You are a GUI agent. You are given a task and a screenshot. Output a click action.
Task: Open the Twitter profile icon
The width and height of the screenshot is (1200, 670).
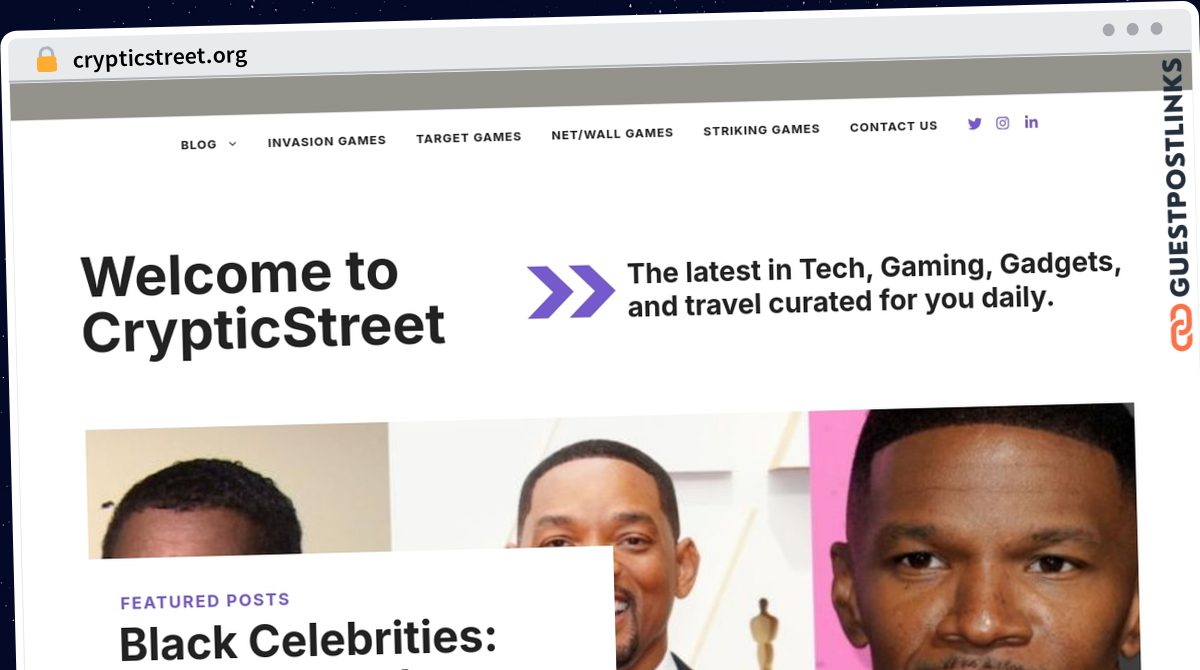pos(975,124)
